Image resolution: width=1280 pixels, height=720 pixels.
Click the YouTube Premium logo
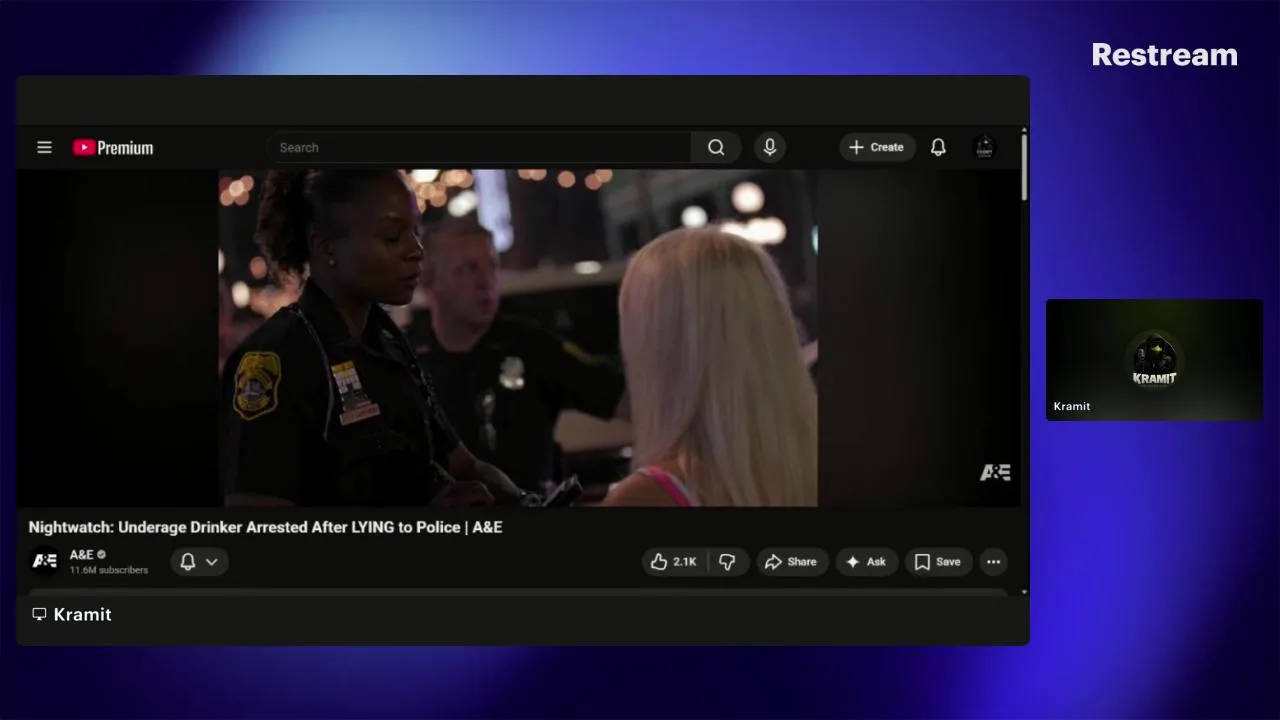coord(113,148)
